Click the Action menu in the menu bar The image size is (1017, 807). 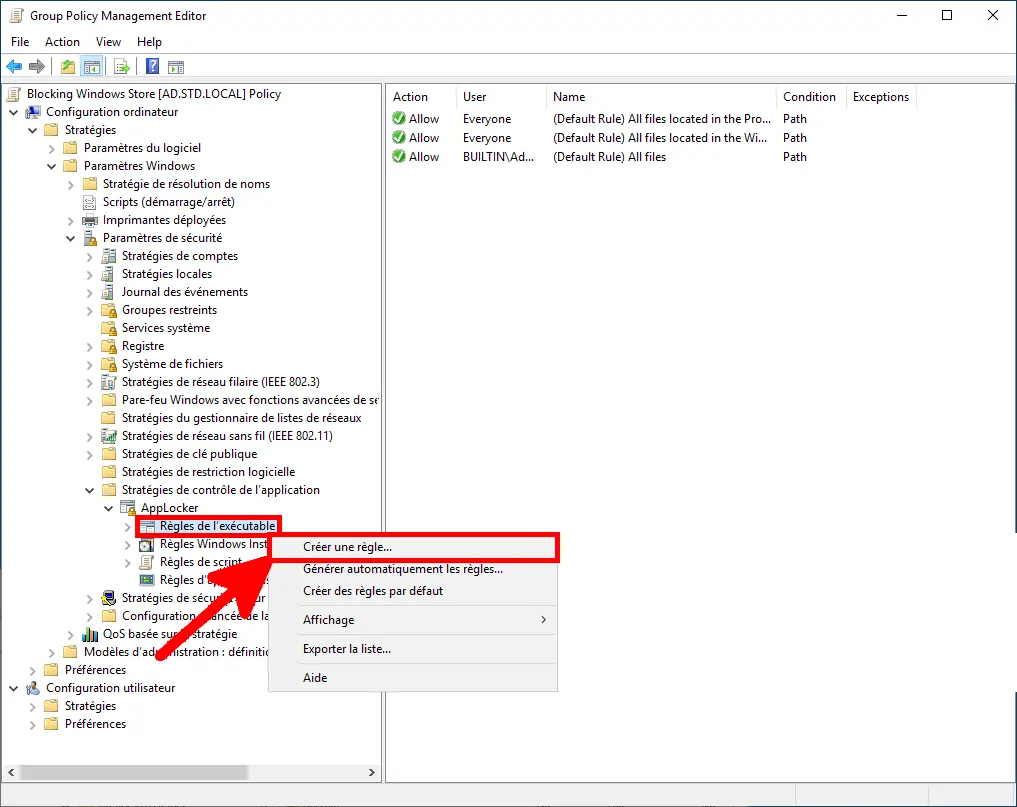(x=62, y=42)
